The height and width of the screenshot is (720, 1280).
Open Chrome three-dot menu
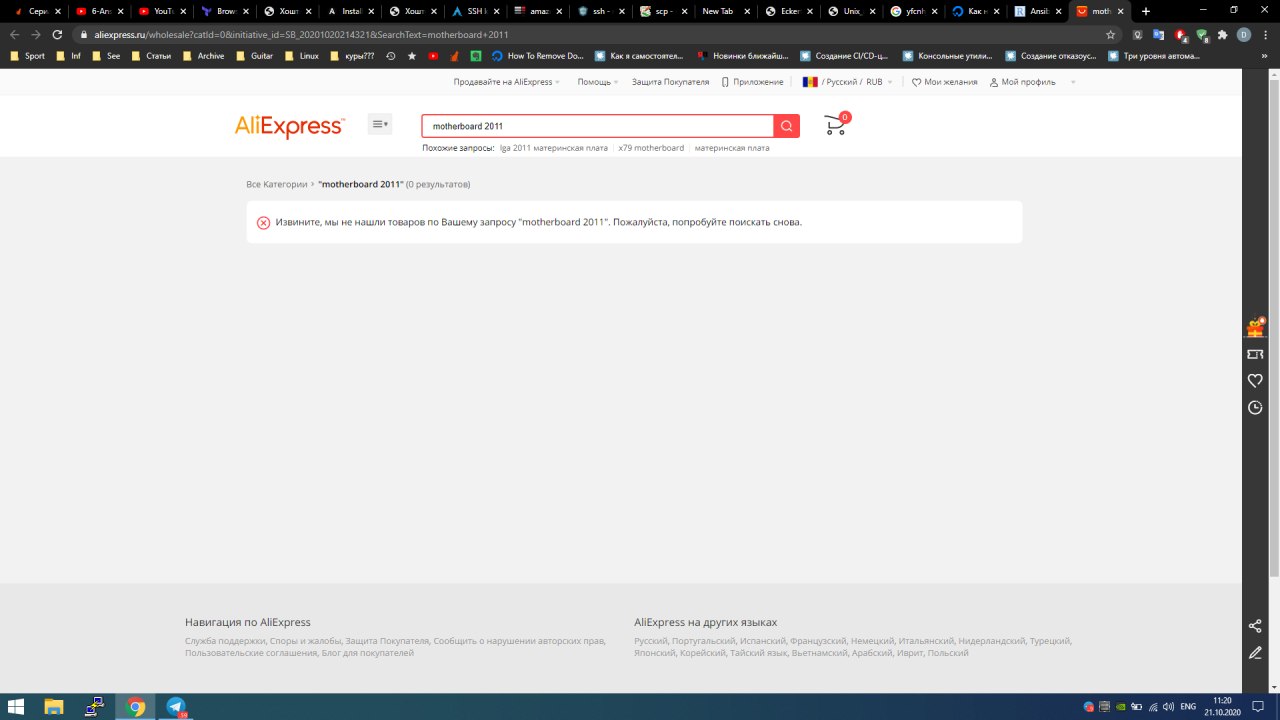pyautogui.click(x=1265, y=34)
